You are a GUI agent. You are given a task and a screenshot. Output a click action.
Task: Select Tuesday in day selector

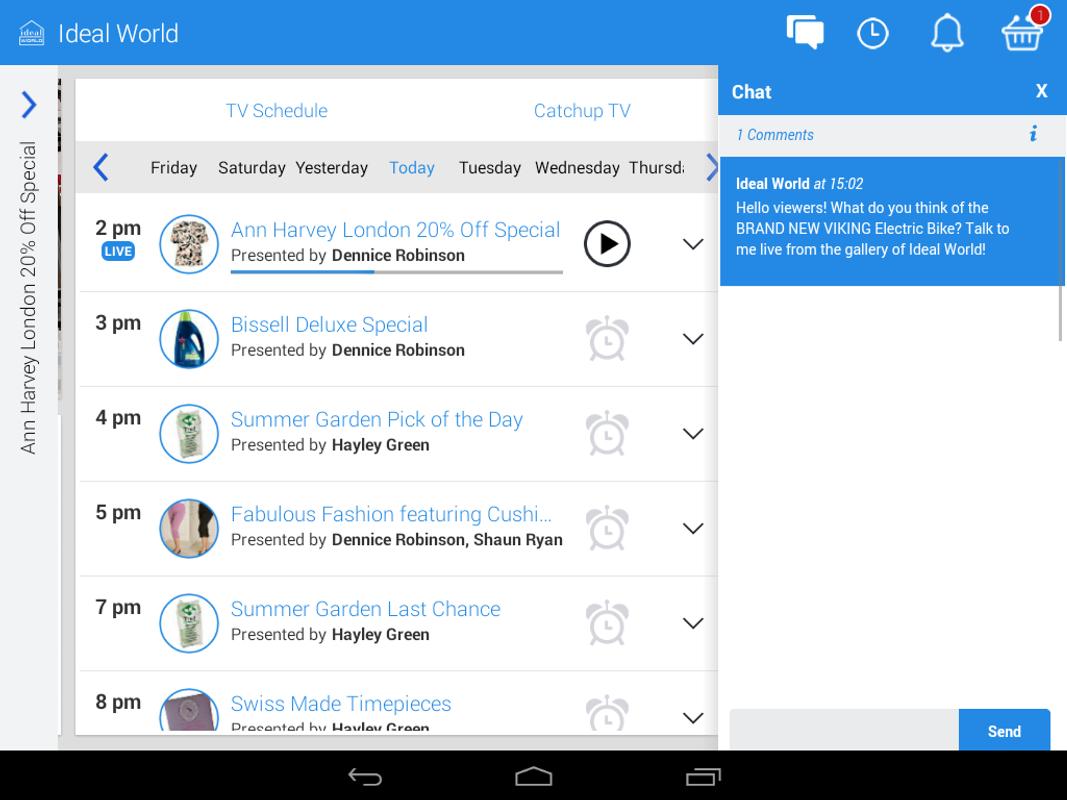489,167
